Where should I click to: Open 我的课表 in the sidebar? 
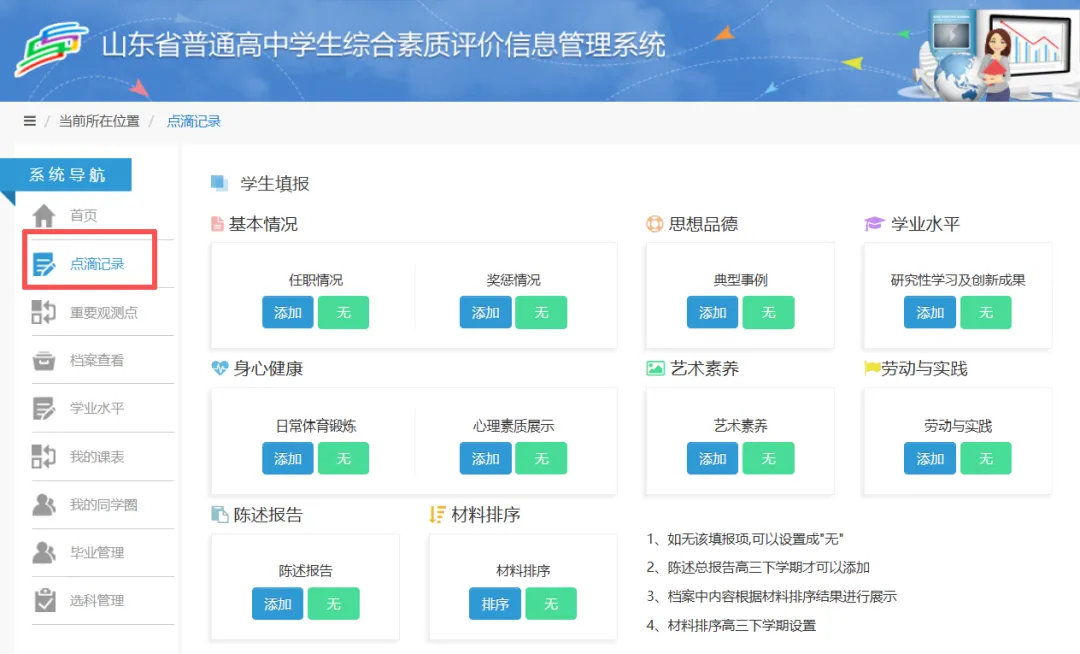coord(97,456)
